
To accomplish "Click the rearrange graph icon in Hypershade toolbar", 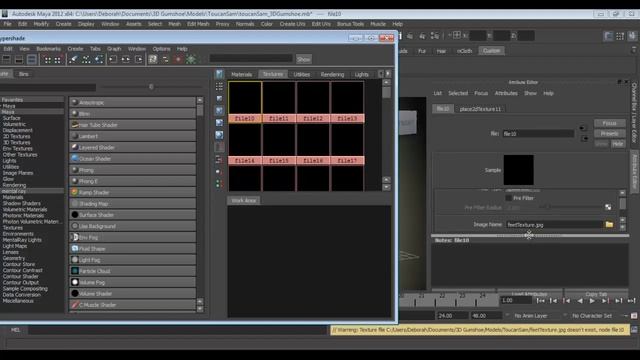I will [x=86, y=60].
